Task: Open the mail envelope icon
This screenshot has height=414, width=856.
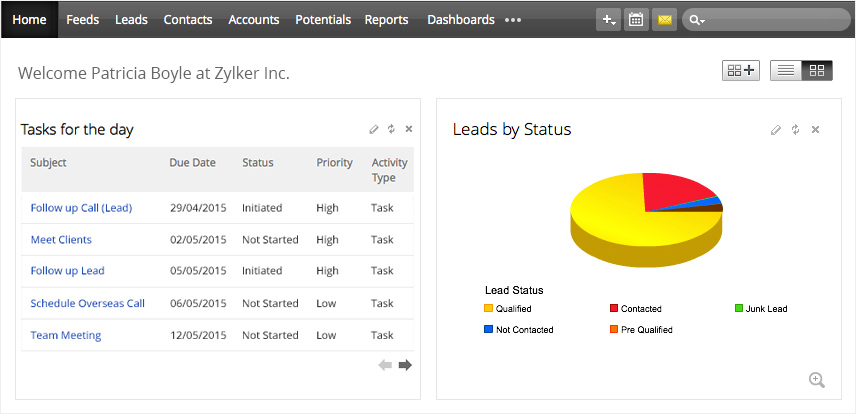Action: coord(664,20)
